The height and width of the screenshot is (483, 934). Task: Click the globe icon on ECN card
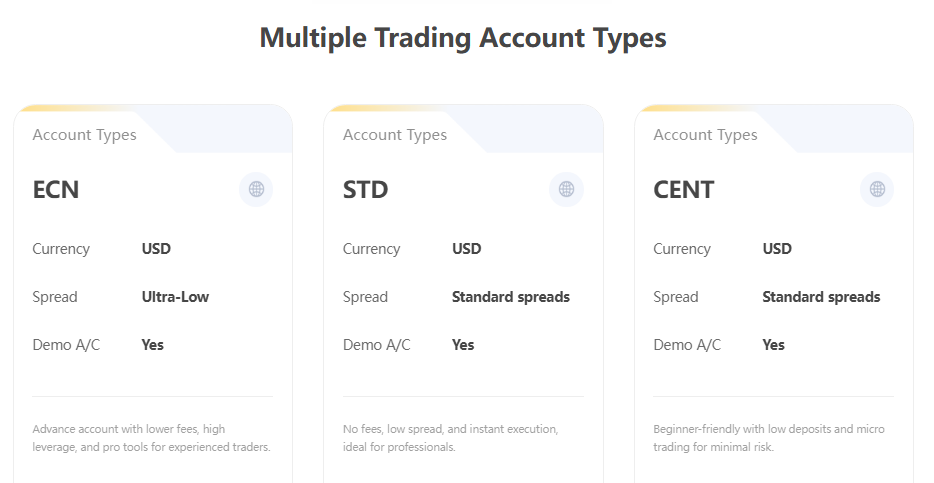(256, 189)
